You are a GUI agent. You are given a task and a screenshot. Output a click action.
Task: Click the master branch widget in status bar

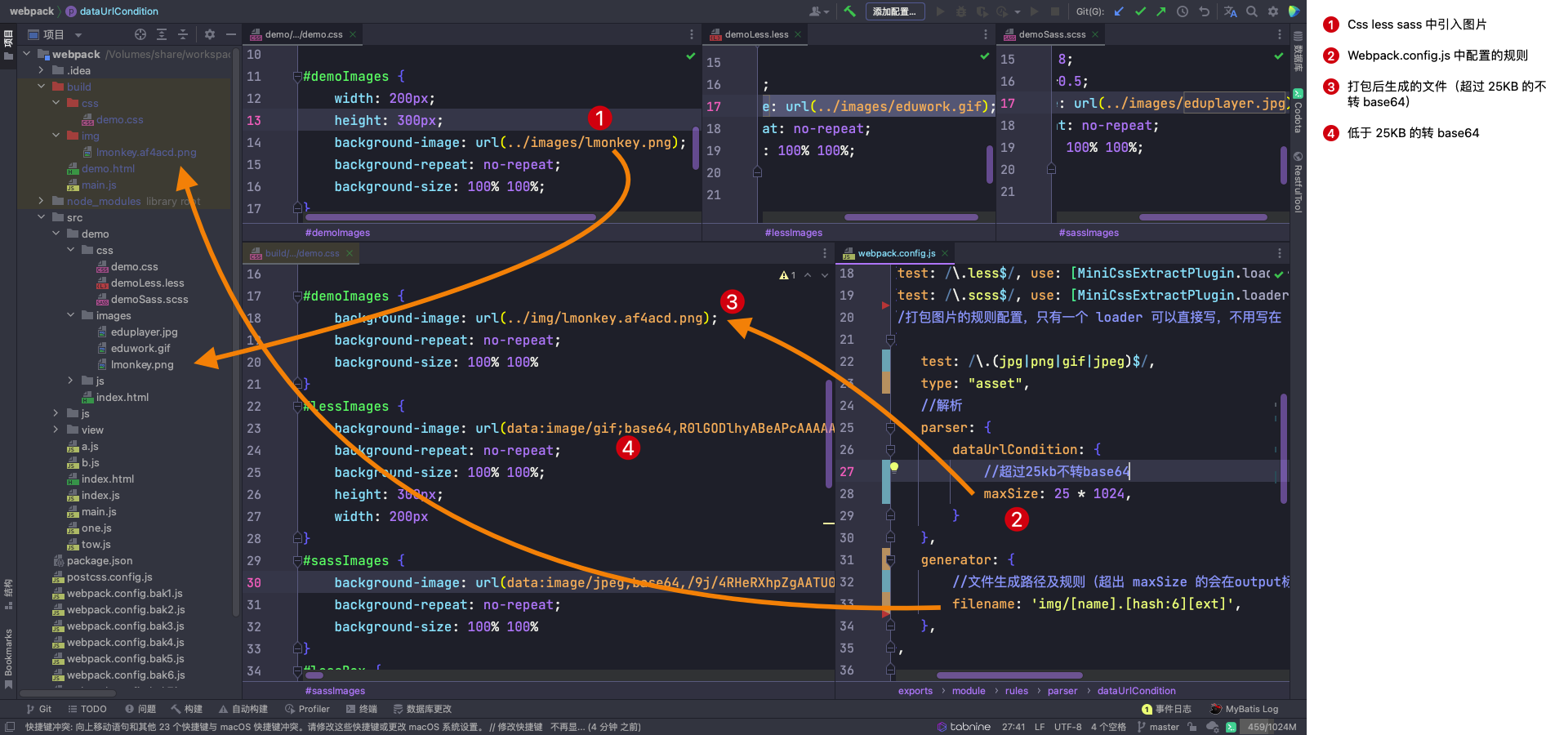pyautogui.click(x=1158, y=727)
